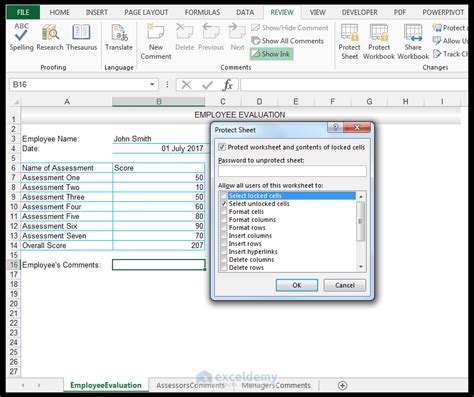Add a new sheet with plus icon
The image size is (474, 397).
tap(342, 385)
